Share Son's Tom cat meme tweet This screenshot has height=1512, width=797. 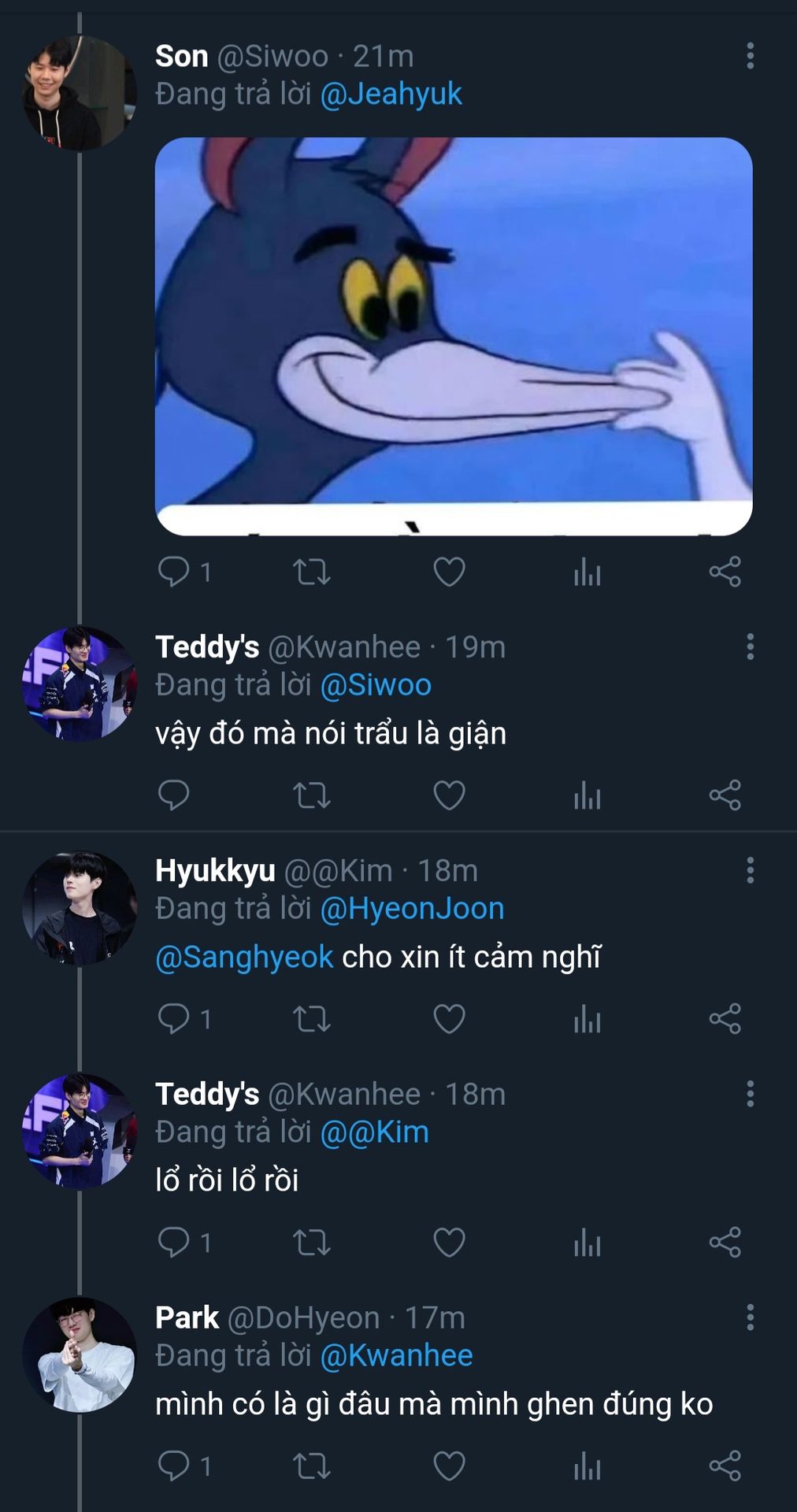725,572
